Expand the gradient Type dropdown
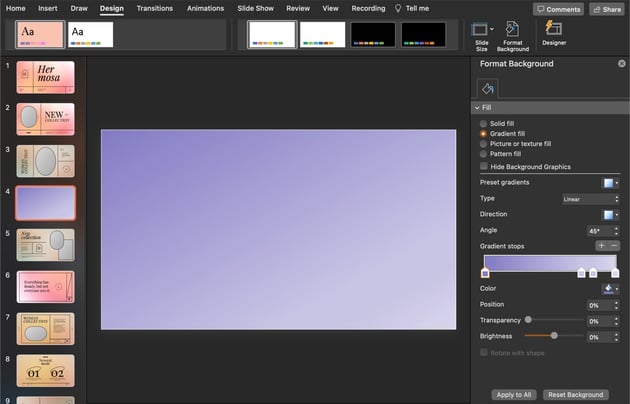630x404 pixels. pyautogui.click(x=590, y=199)
